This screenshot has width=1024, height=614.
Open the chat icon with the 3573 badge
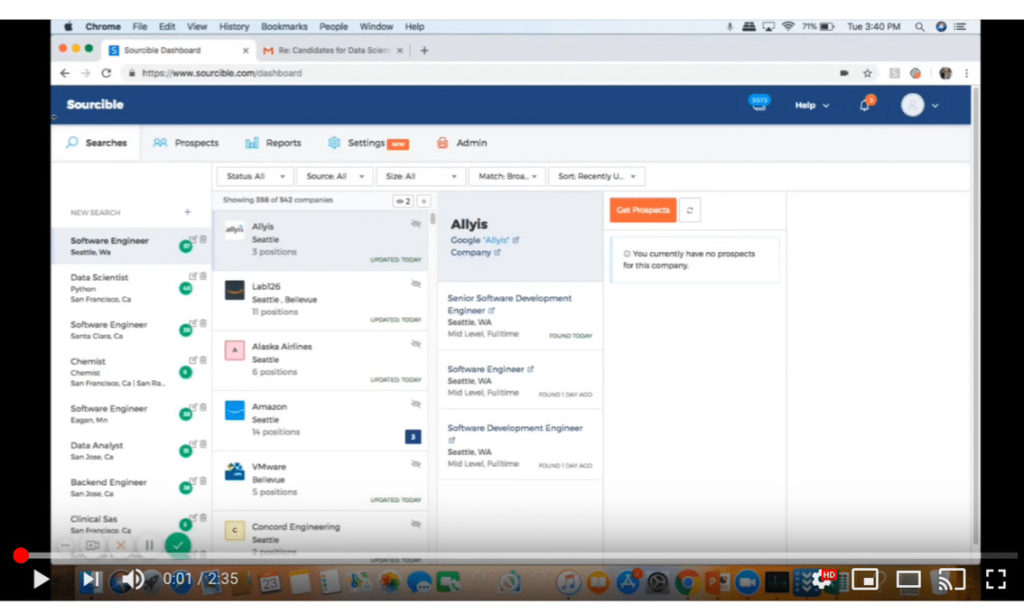click(759, 104)
